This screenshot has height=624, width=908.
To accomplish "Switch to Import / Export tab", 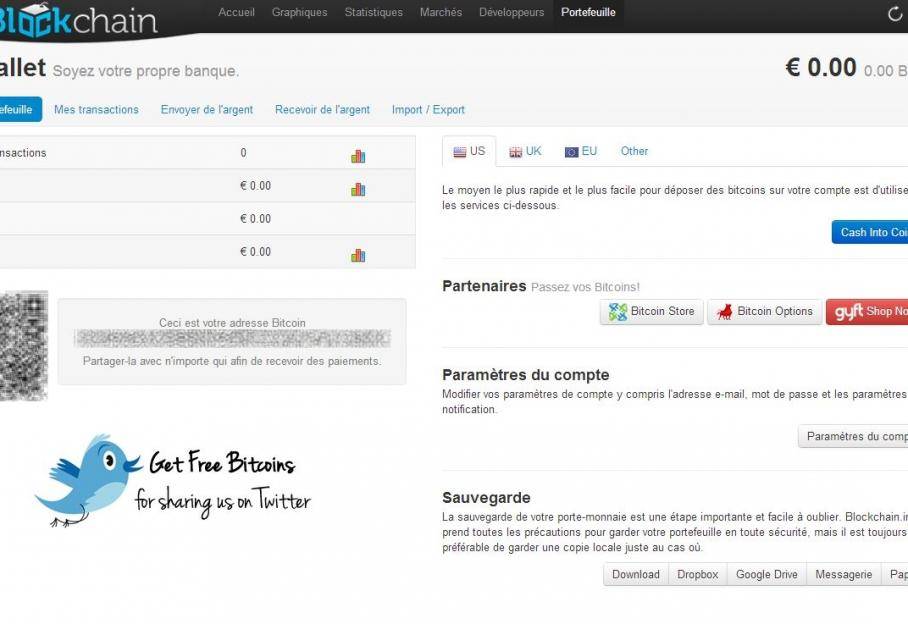I will (429, 109).
